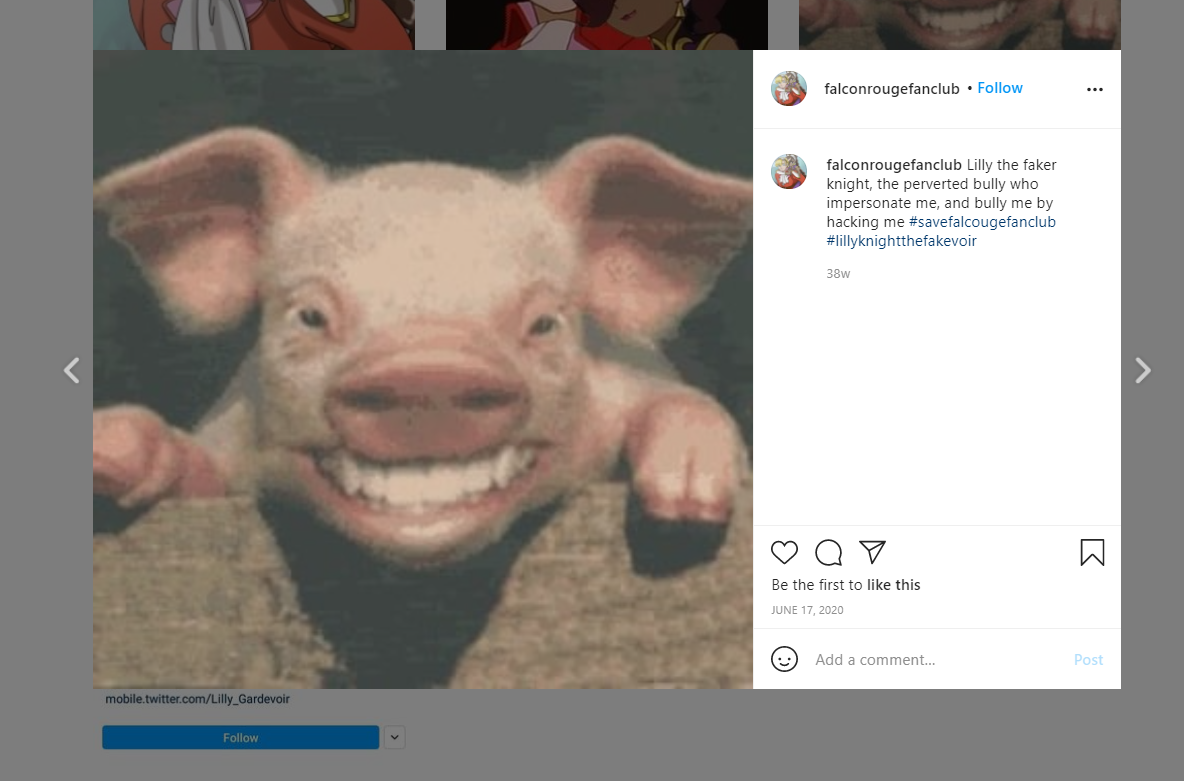Screen dimensions: 1184x781
Task: Open falconrougefanclub username in the caption
Action: [x=894, y=165]
